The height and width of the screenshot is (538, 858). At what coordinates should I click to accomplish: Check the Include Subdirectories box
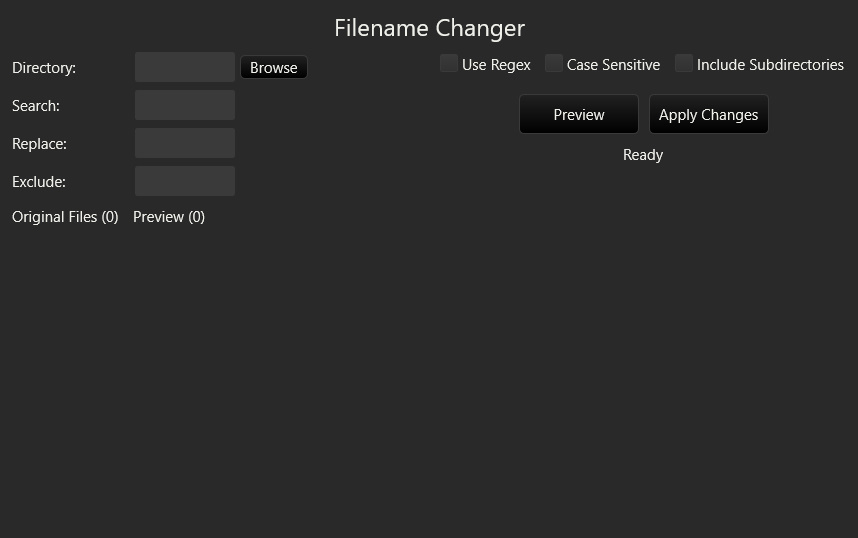click(684, 64)
